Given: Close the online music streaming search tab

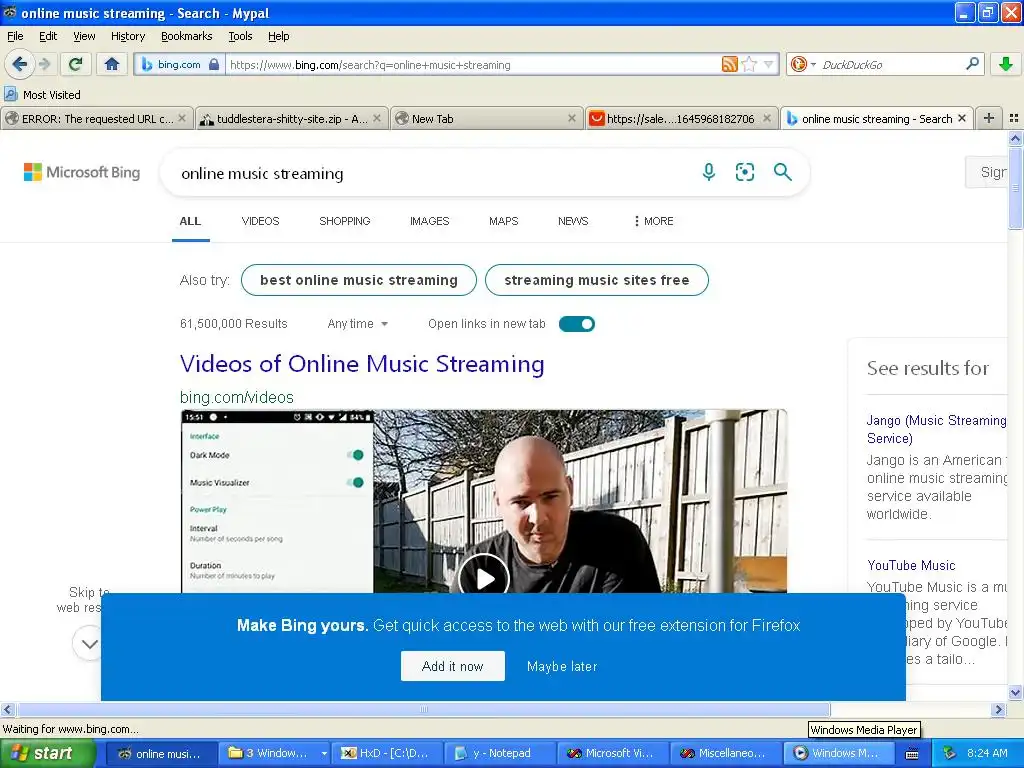Looking at the screenshot, I should pos(961,118).
